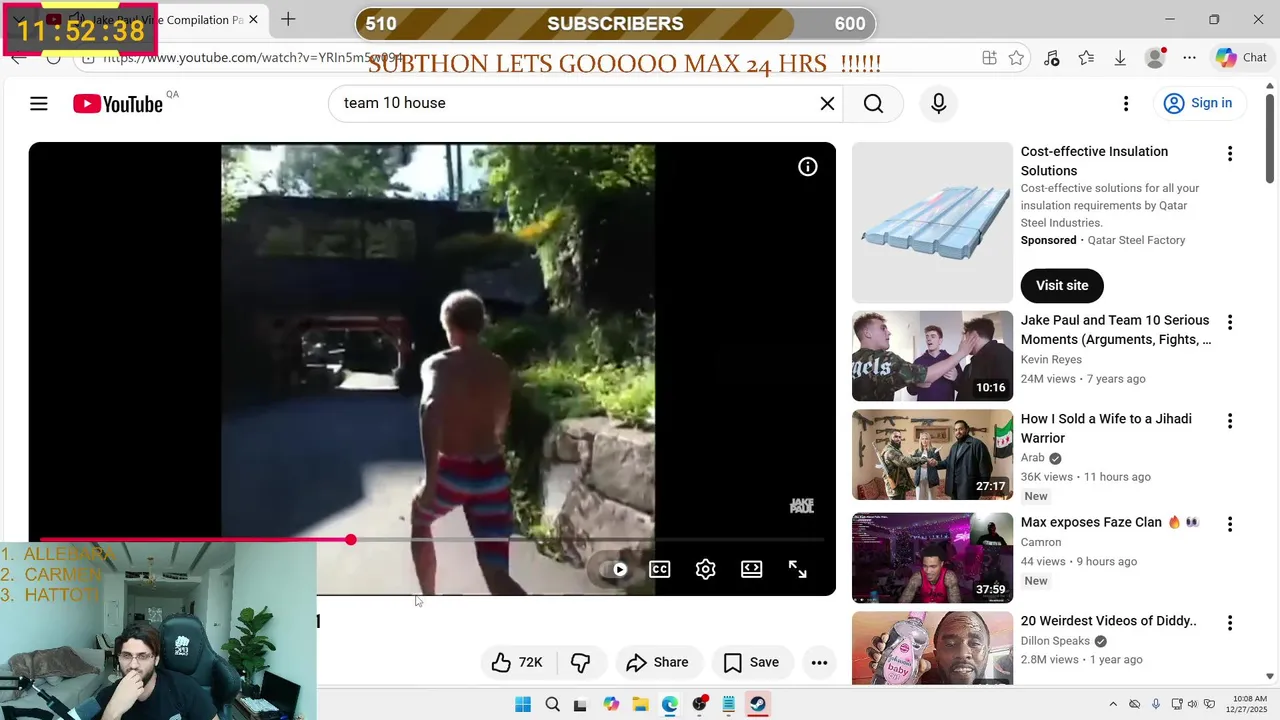Open options for Jake Paul Team 10 video
Screen dimensions: 1280x720
pos(1230,322)
